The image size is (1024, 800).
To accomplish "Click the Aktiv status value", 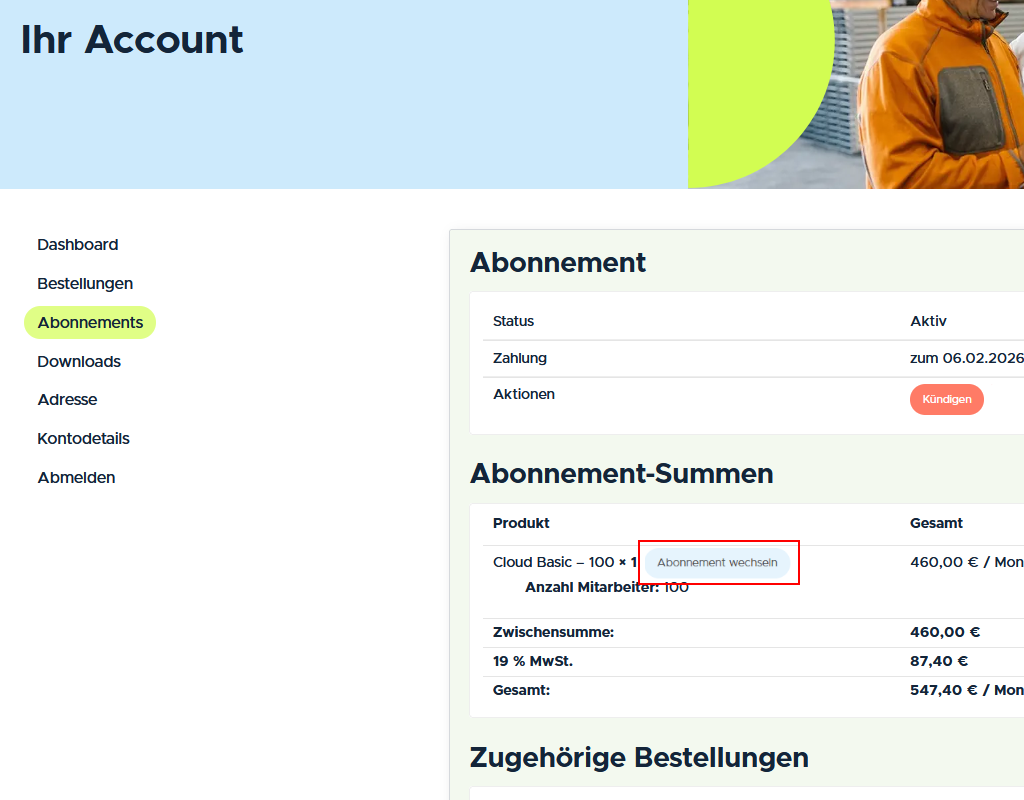I will click(x=925, y=321).
